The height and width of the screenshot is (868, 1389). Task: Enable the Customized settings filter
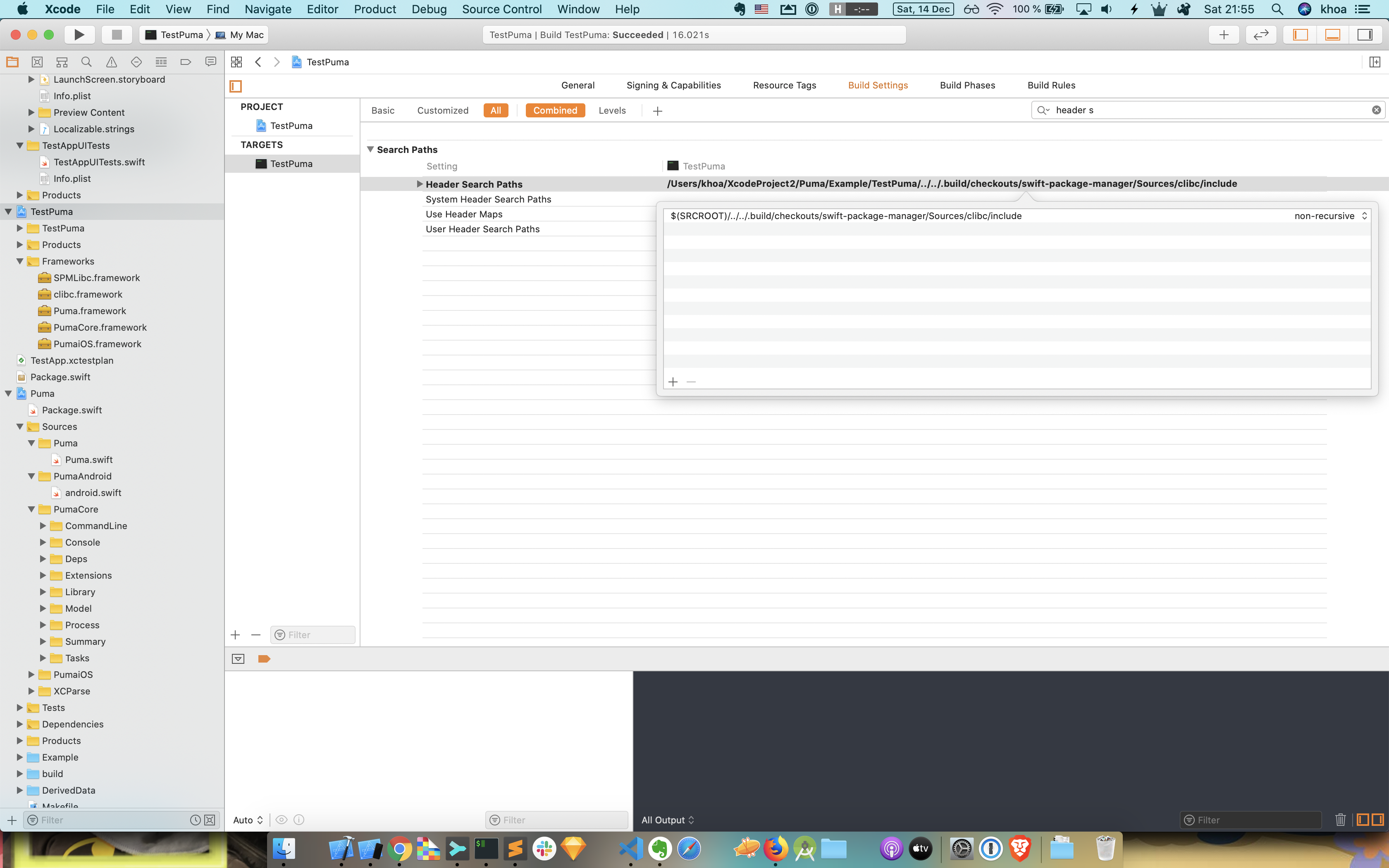442,110
